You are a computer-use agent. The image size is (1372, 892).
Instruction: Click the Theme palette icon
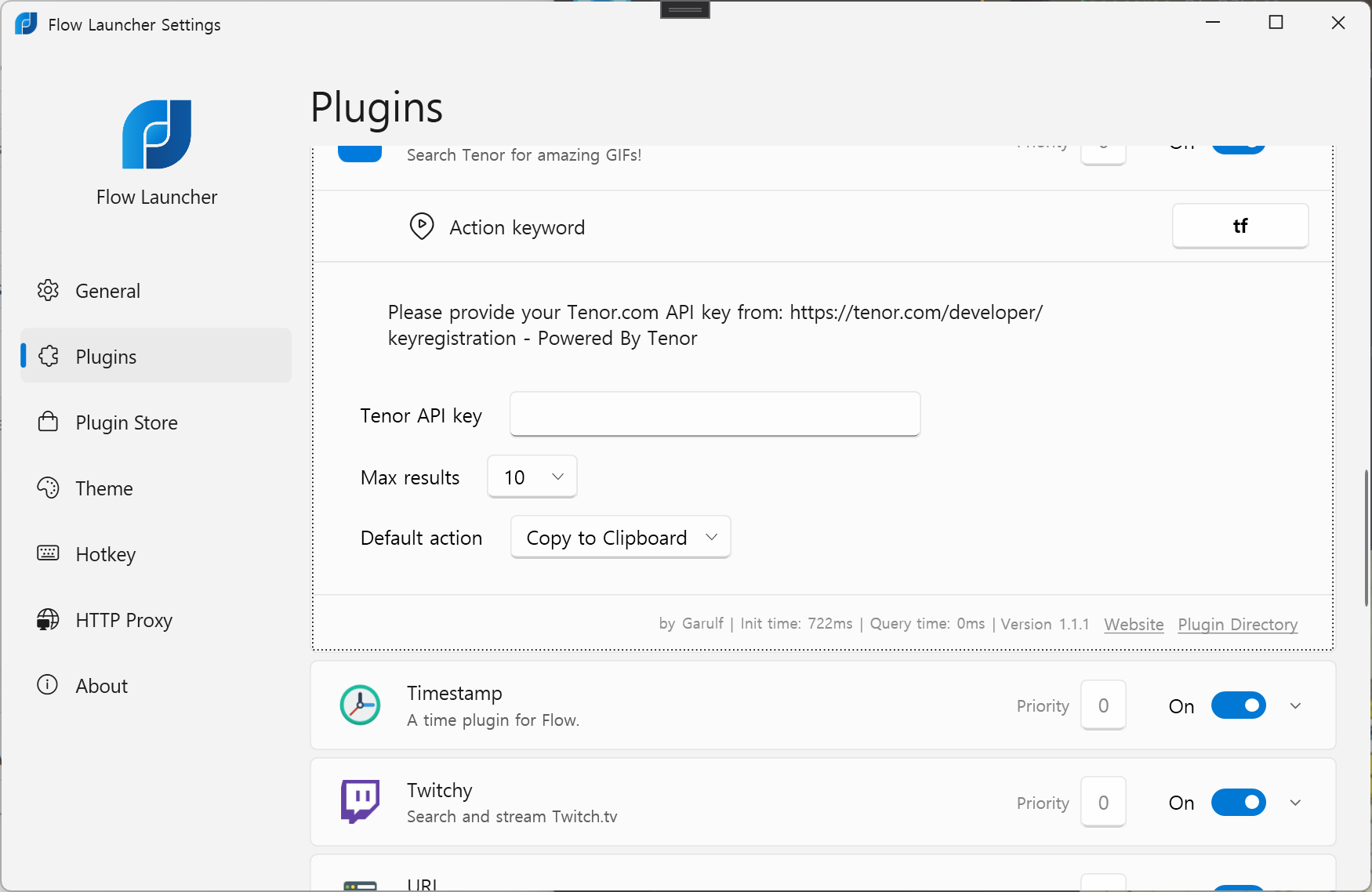48,488
